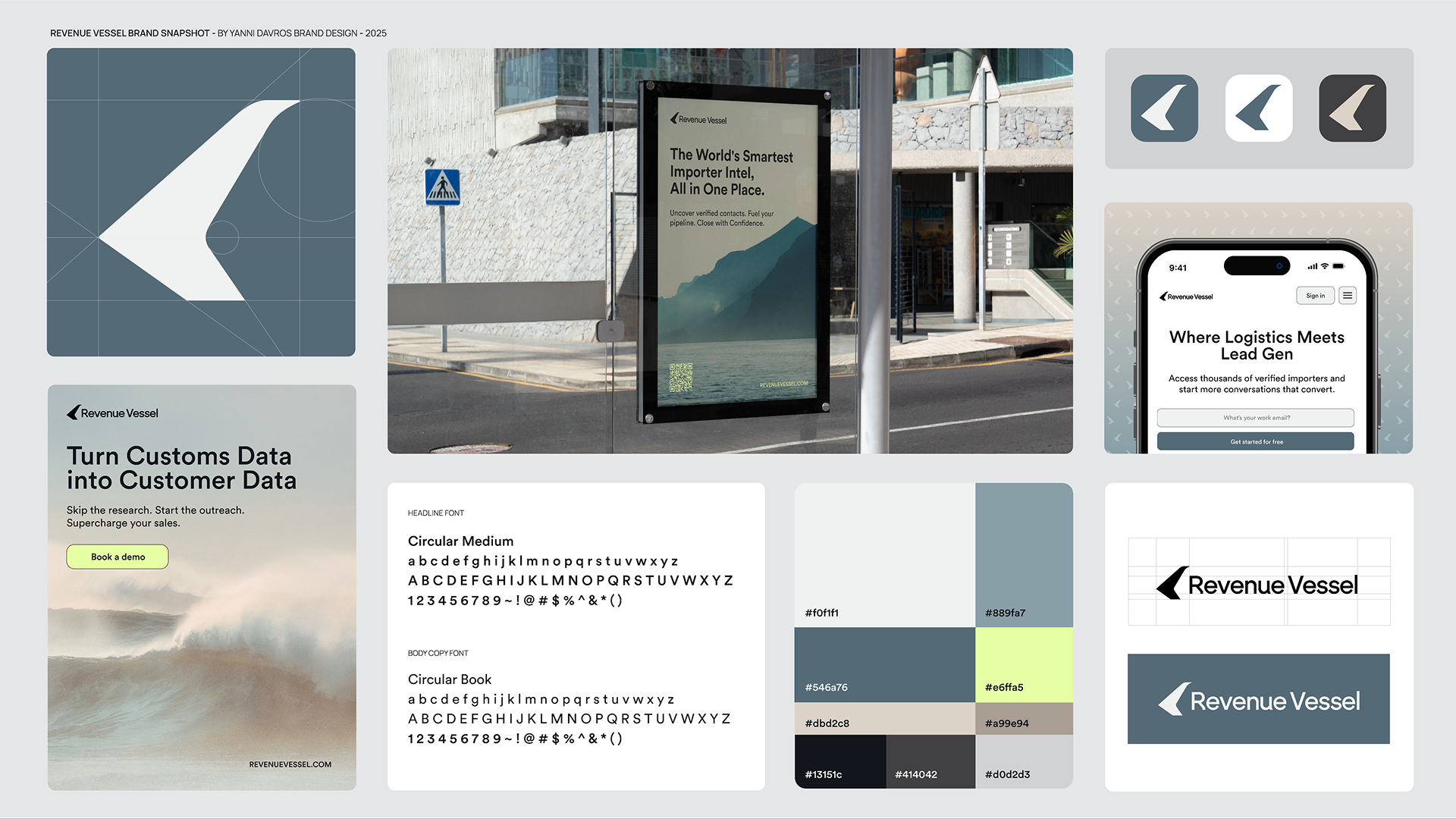This screenshot has height=819, width=1456.
Task: Select the #13151c near-black swatch
Action: 839,761
